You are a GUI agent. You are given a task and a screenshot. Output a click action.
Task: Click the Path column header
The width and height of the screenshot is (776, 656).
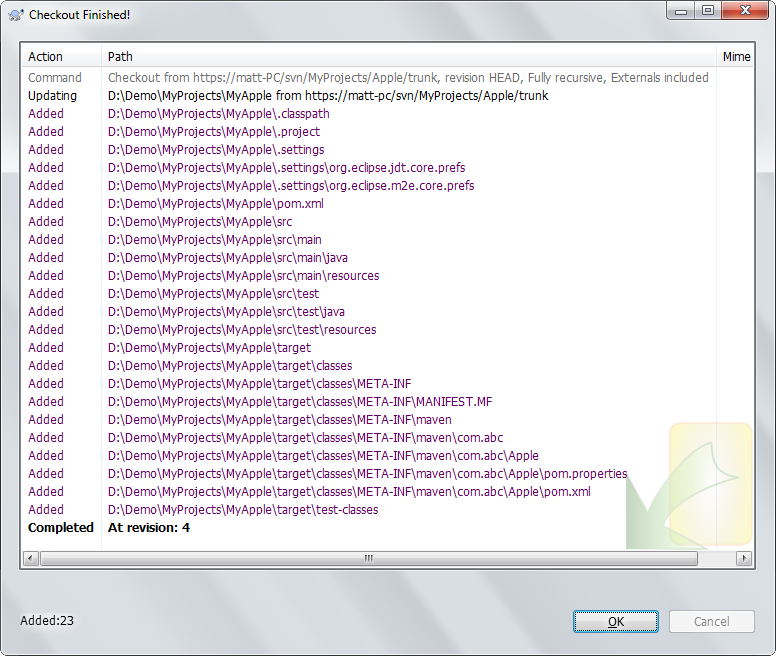click(120, 57)
